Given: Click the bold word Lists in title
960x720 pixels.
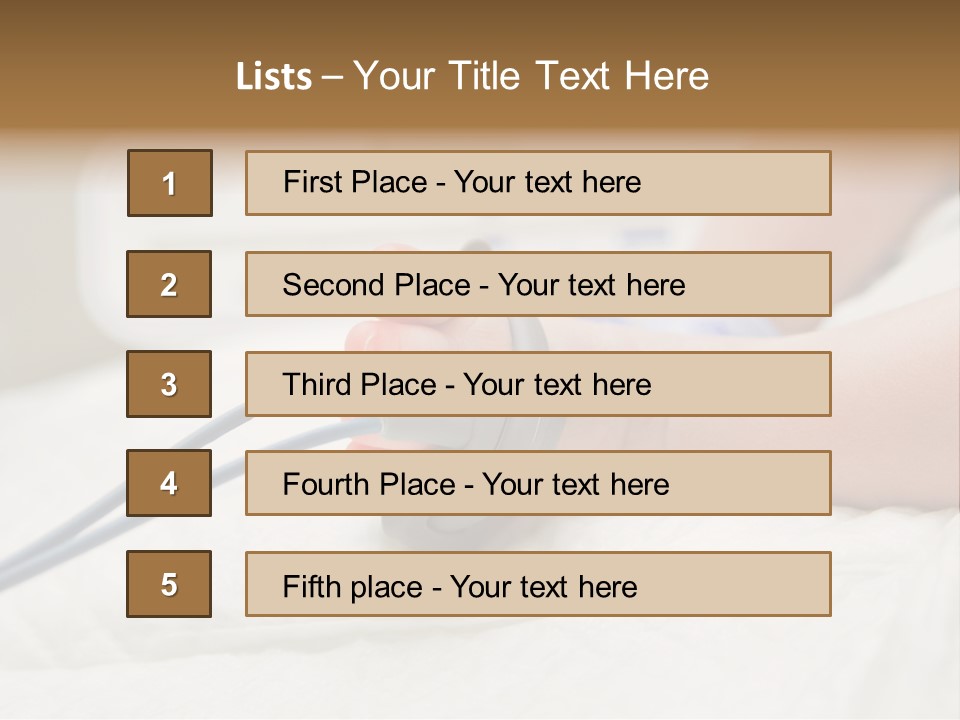Looking at the screenshot, I should tap(274, 77).
